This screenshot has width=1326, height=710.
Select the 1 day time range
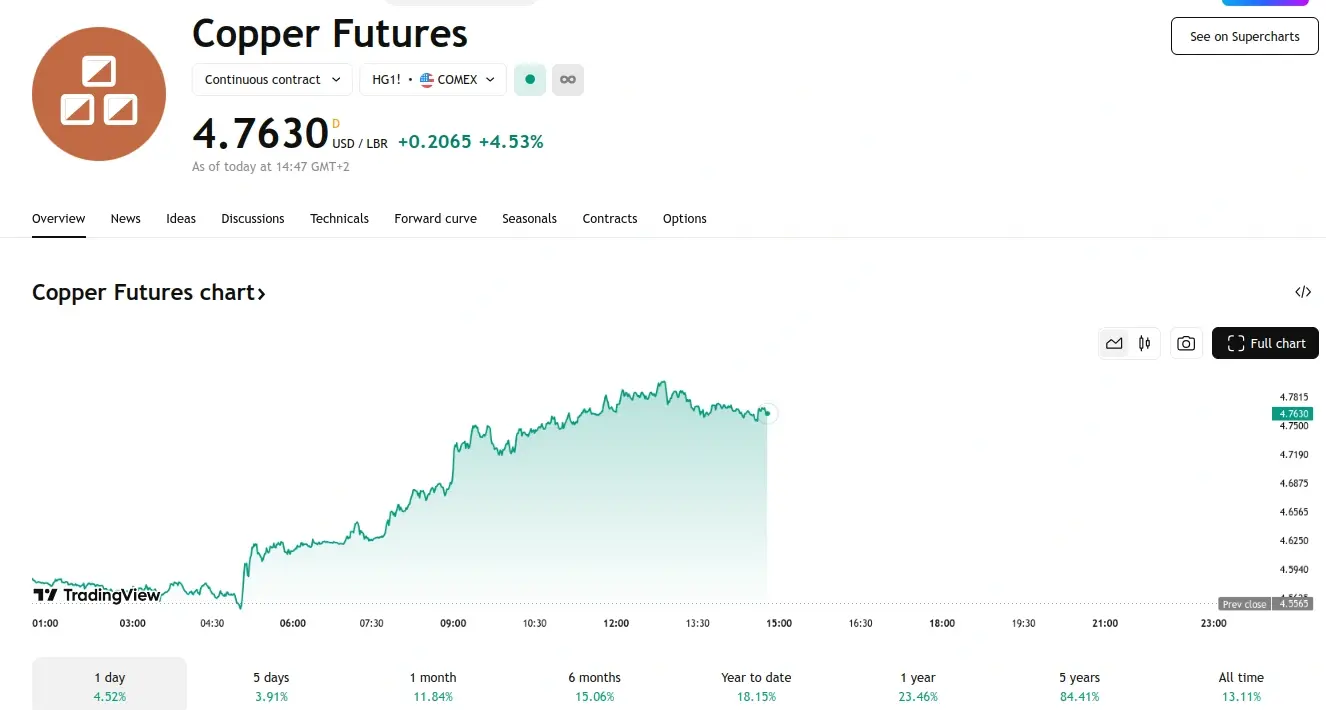click(109, 686)
